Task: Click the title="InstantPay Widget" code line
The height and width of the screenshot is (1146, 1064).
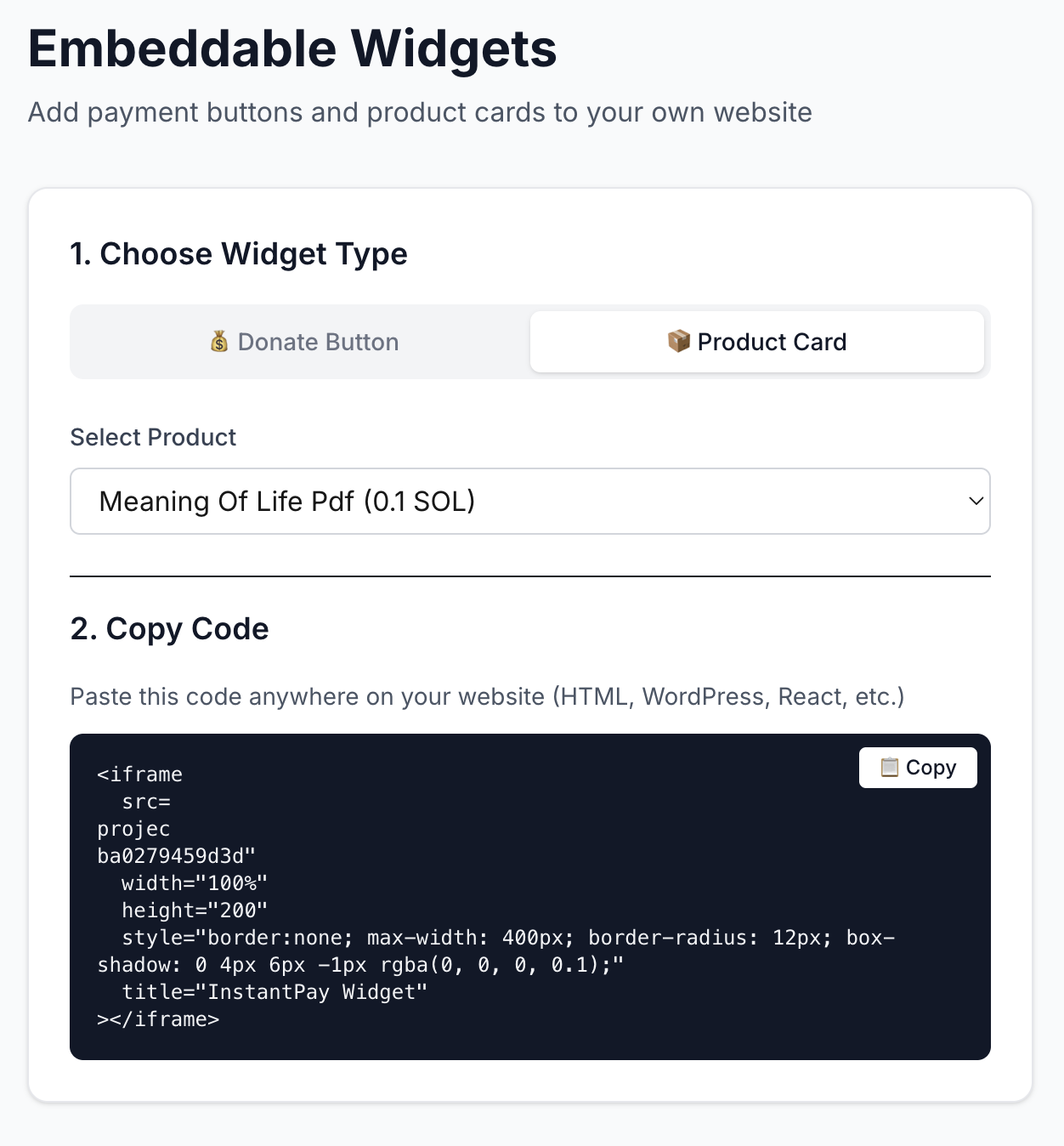Action: (274, 992)
